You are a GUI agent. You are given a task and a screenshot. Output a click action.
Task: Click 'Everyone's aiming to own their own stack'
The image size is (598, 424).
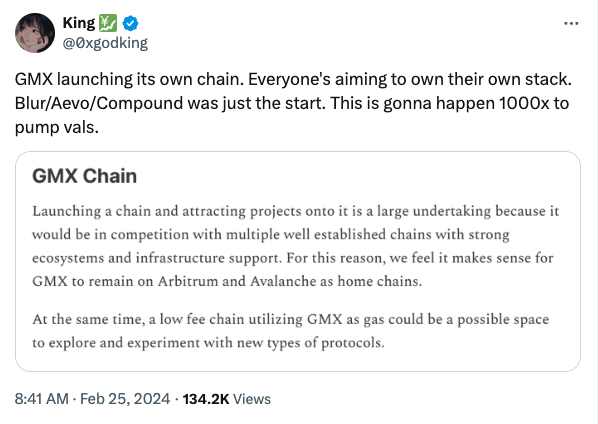coord(410,80)
